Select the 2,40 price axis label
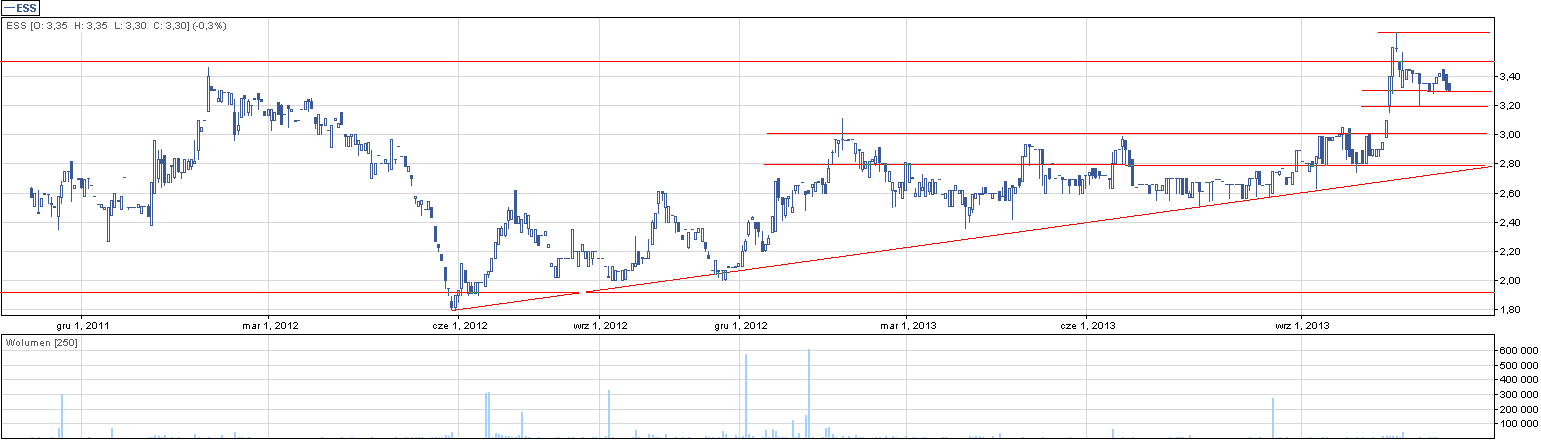 1508,222
